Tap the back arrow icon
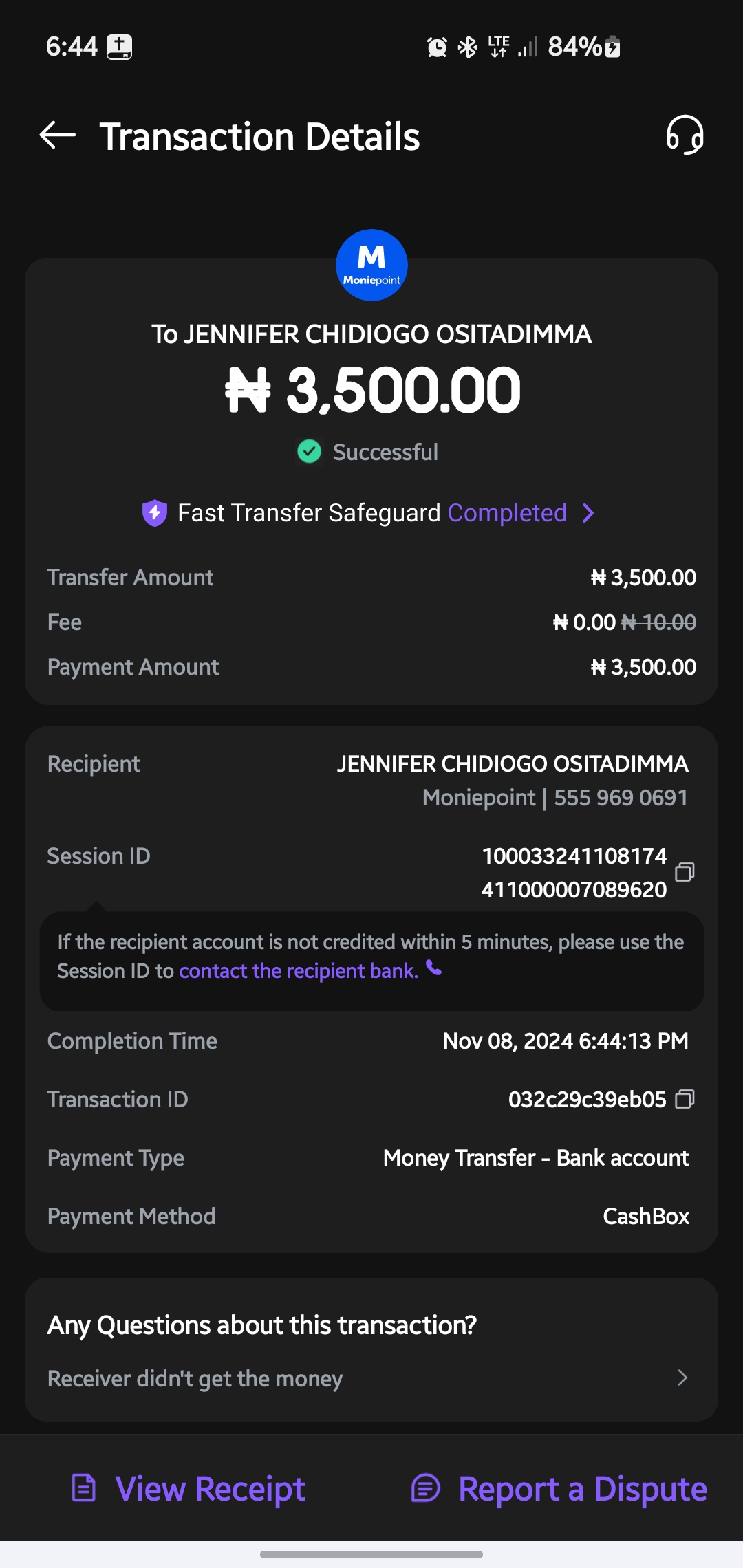743x1568 pixels. [x=58, y=135]
